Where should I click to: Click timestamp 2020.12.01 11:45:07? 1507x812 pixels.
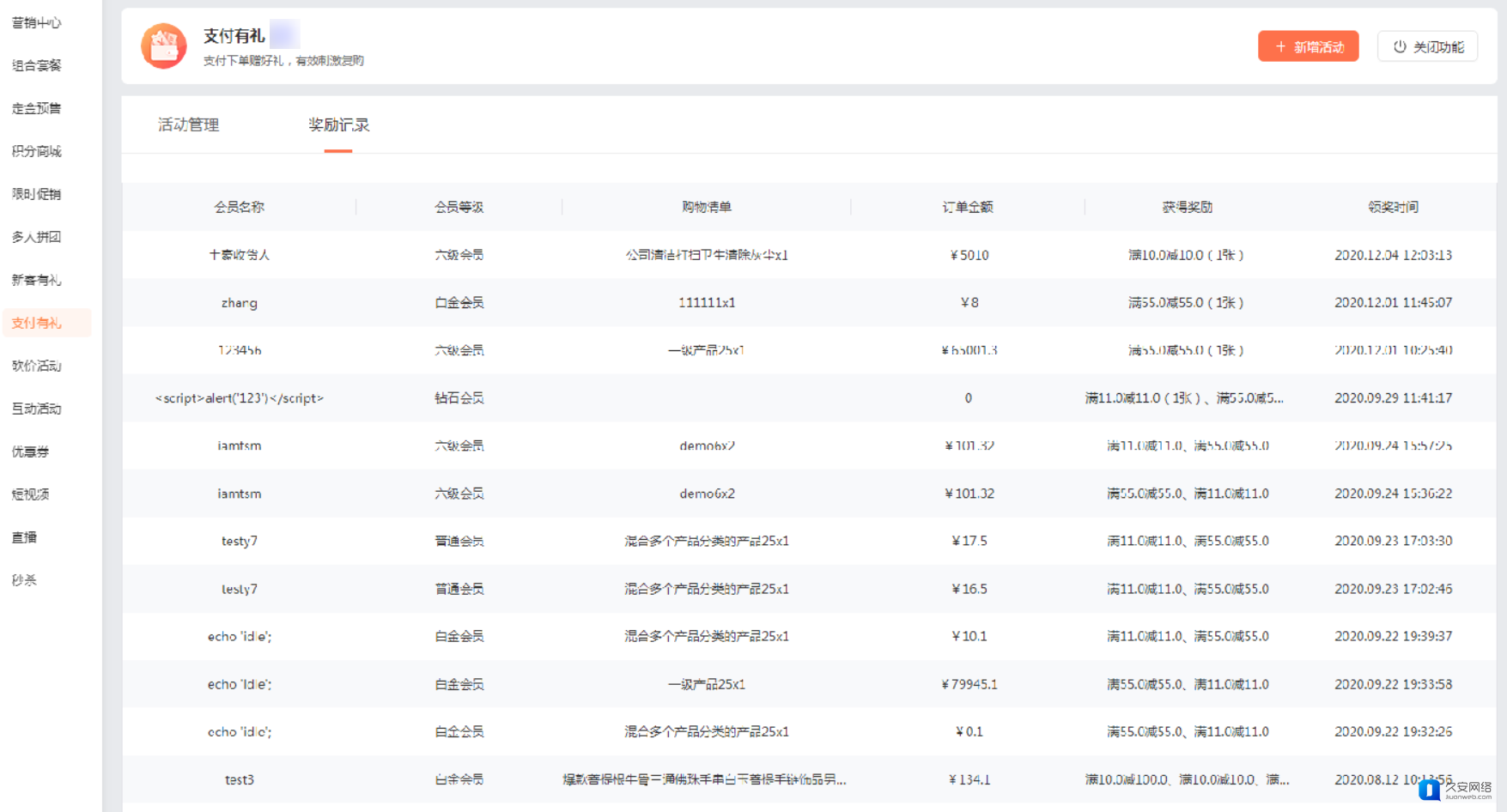[x=1394, y=303]
